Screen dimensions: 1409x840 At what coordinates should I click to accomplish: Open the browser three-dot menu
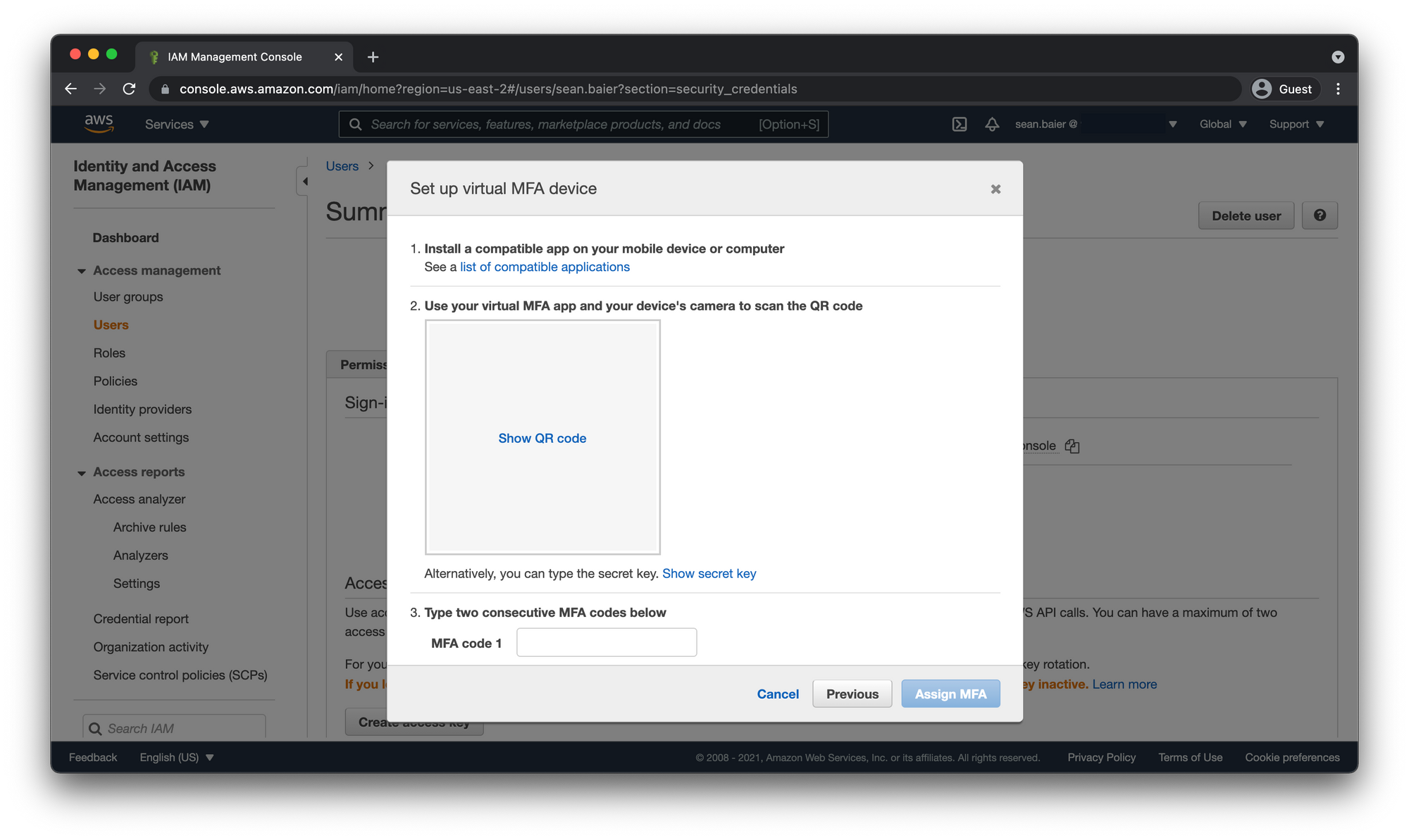[x=1338, y=89]
